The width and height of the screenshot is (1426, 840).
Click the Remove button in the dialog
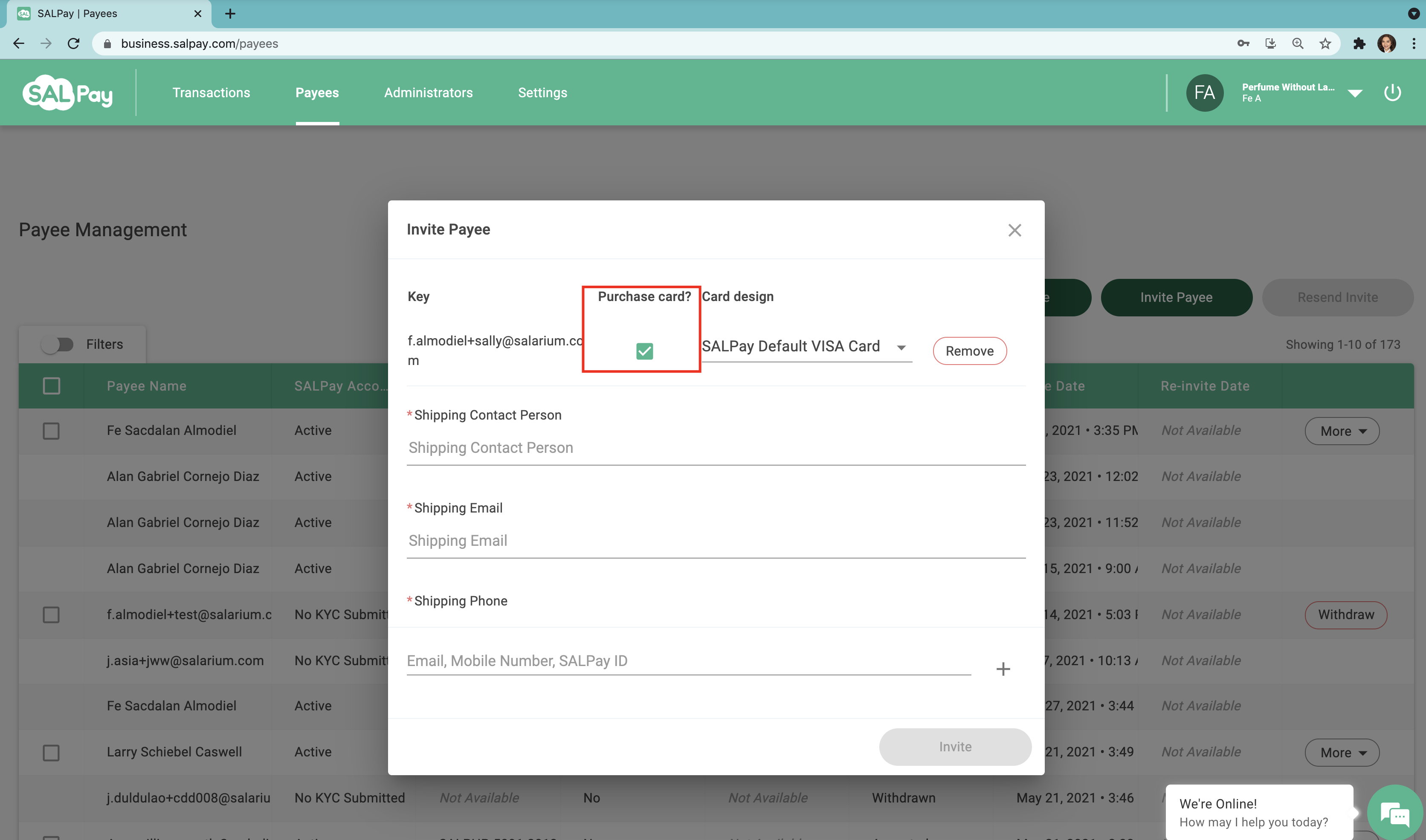[970, 351]
